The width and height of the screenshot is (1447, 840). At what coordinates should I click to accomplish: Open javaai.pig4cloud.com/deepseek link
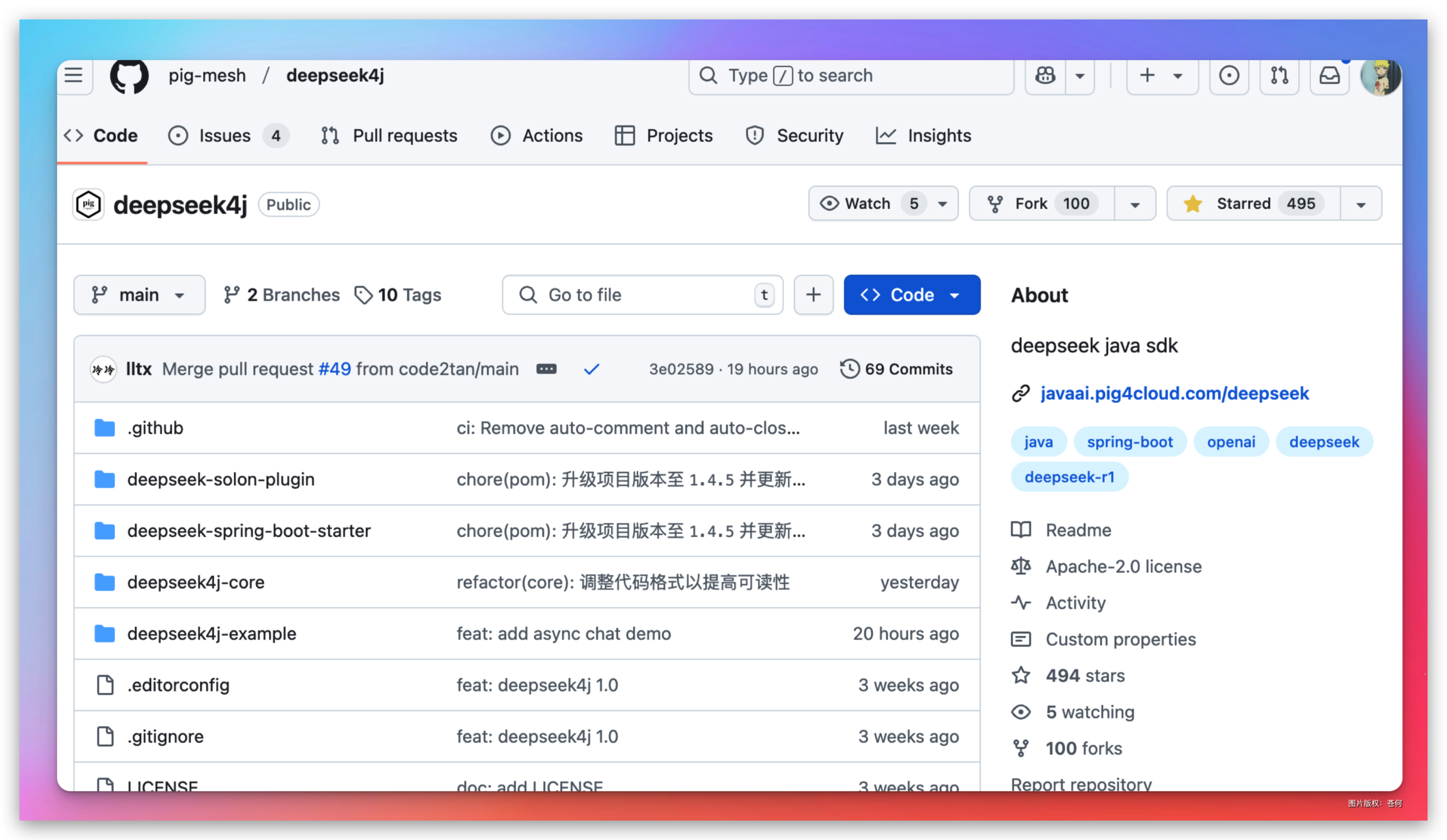coord(1174,393)
